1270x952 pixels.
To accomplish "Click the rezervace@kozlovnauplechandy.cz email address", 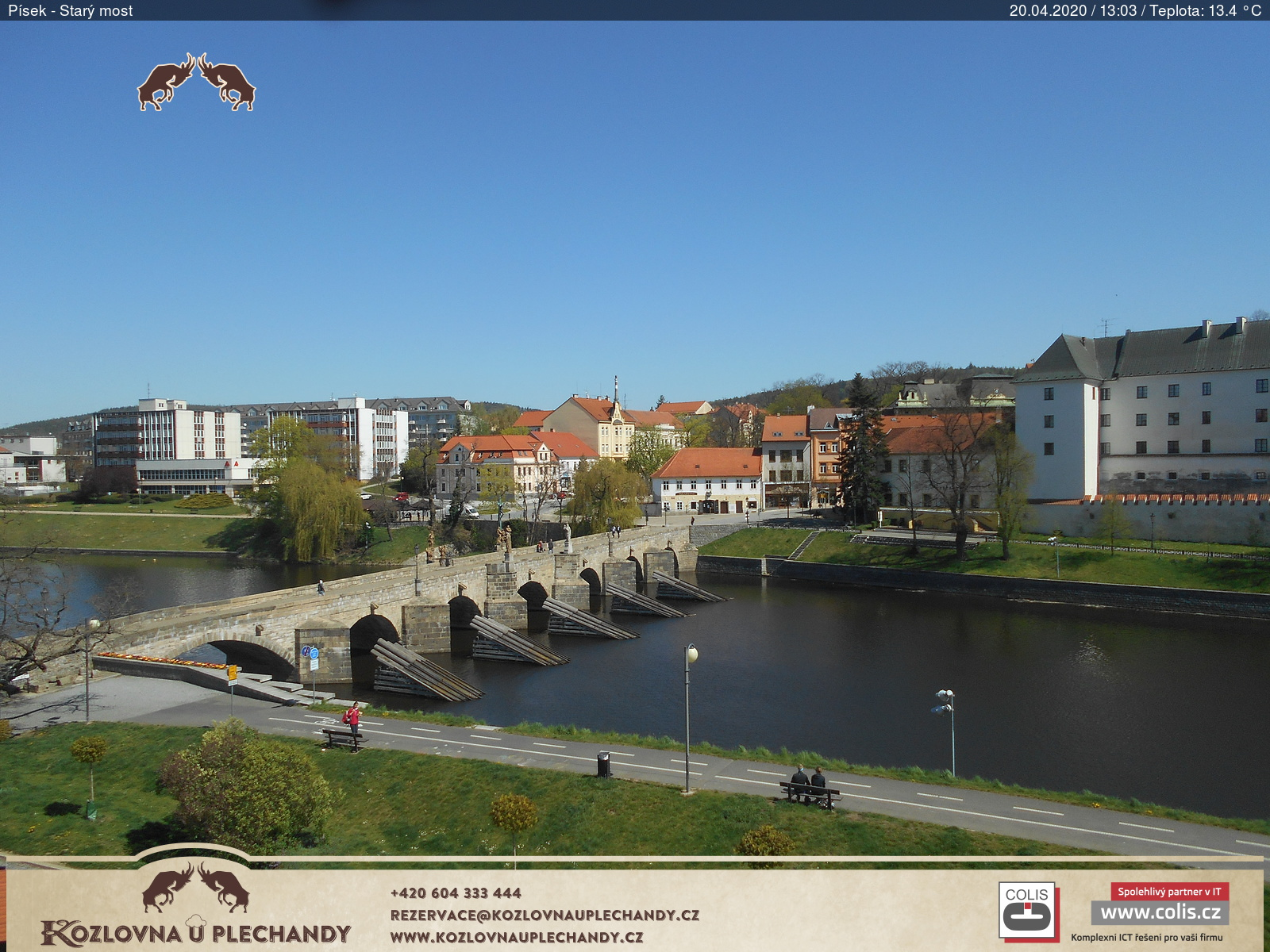I will point(545,915).
